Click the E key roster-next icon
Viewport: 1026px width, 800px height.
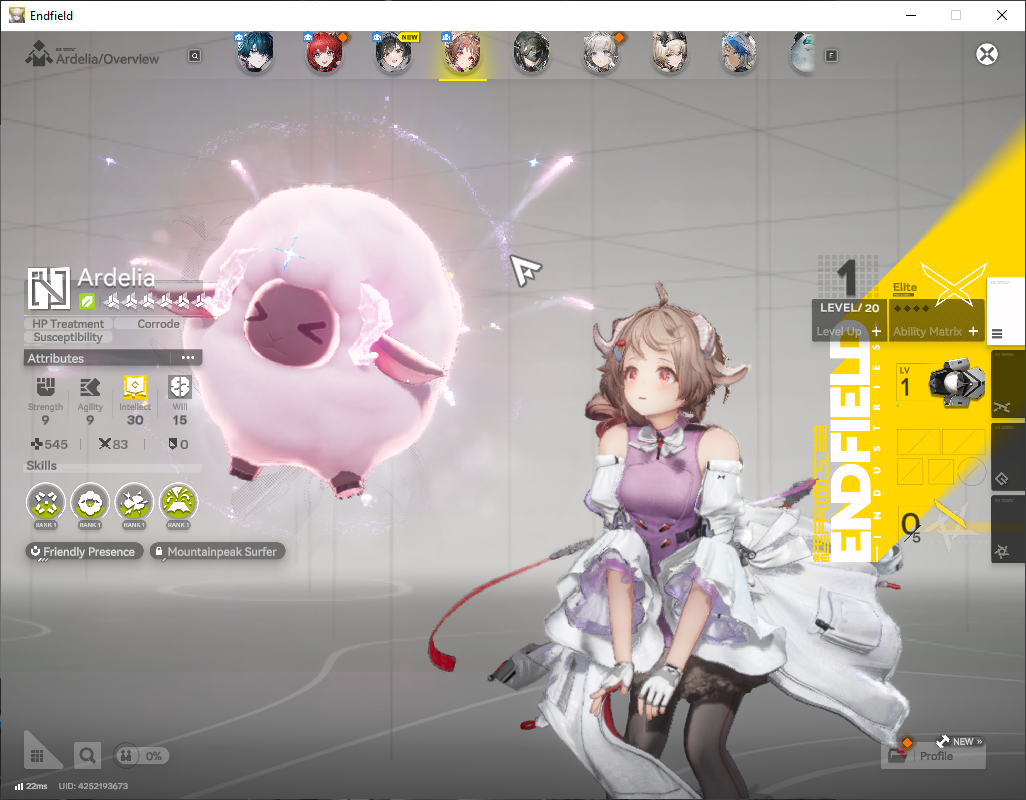tap(831, 56)
